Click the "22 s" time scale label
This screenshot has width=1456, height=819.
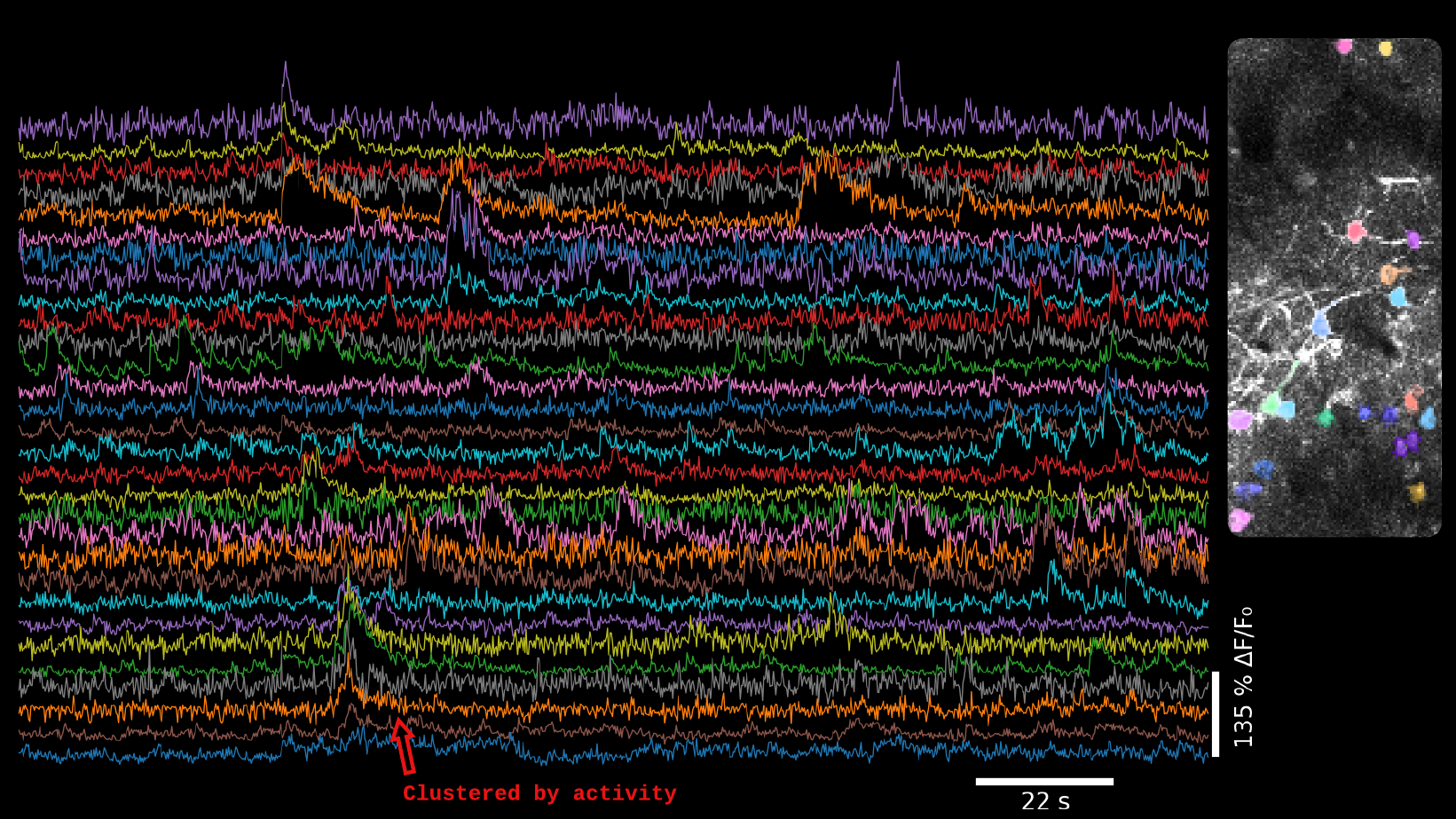click(1045, 801)
